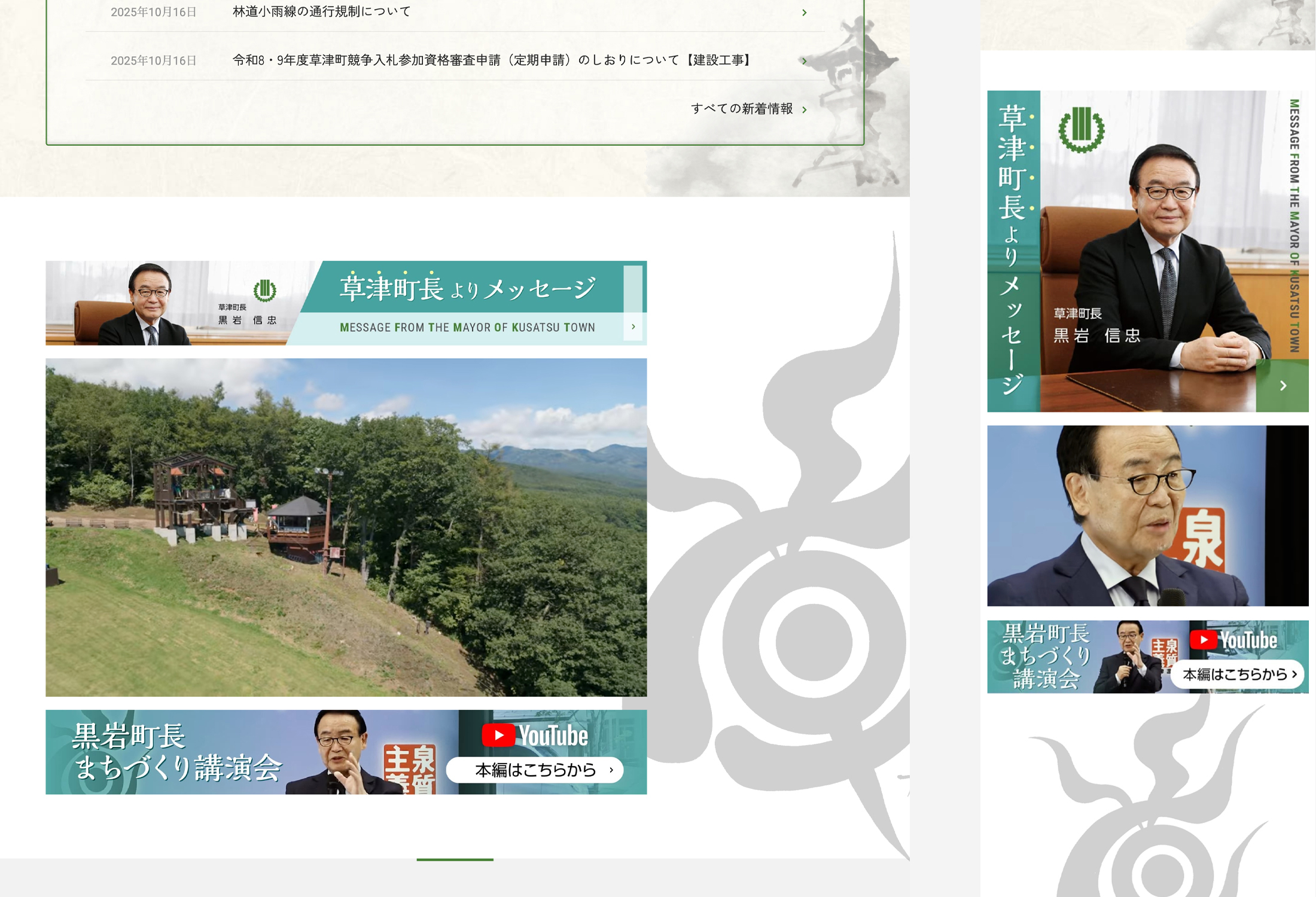
Task: Click the town emblem on the vertical mayor banner
Action: [1081, 129]
